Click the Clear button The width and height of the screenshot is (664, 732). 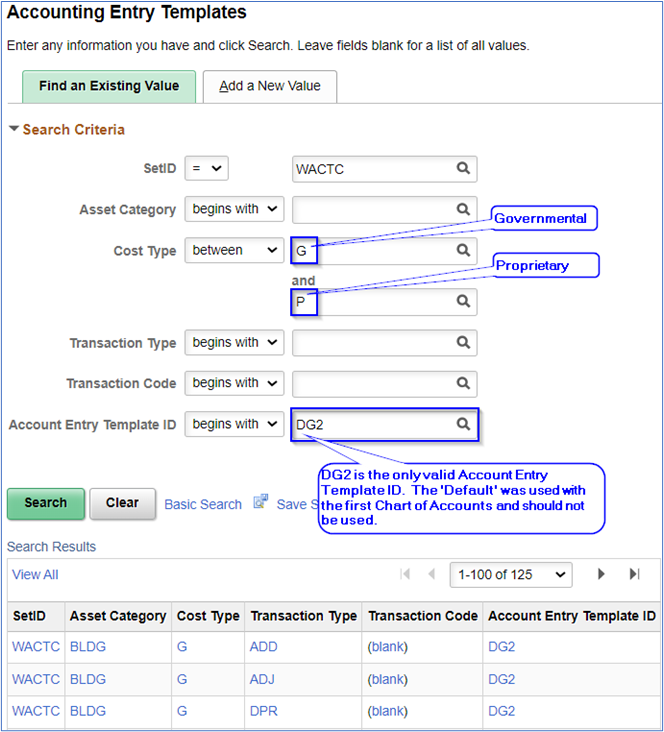click(x=122, y=503)
